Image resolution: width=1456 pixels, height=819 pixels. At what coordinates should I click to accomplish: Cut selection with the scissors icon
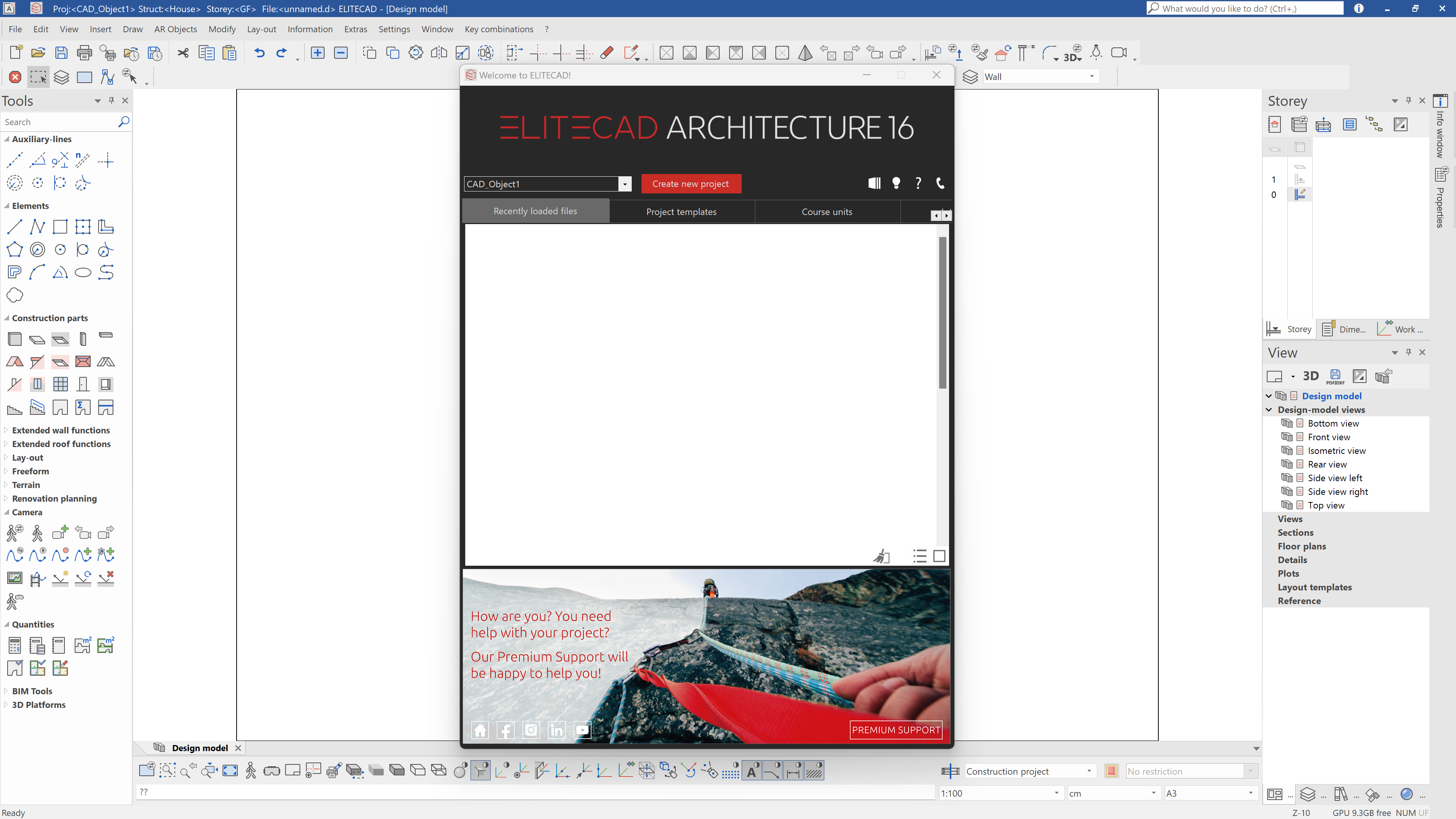[x=183, y=53]
